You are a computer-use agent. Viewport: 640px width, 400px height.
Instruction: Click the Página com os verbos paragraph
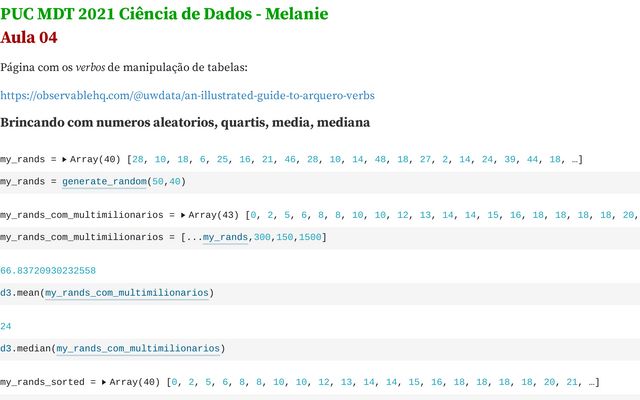pyautogui.click(x=124, y=67)
